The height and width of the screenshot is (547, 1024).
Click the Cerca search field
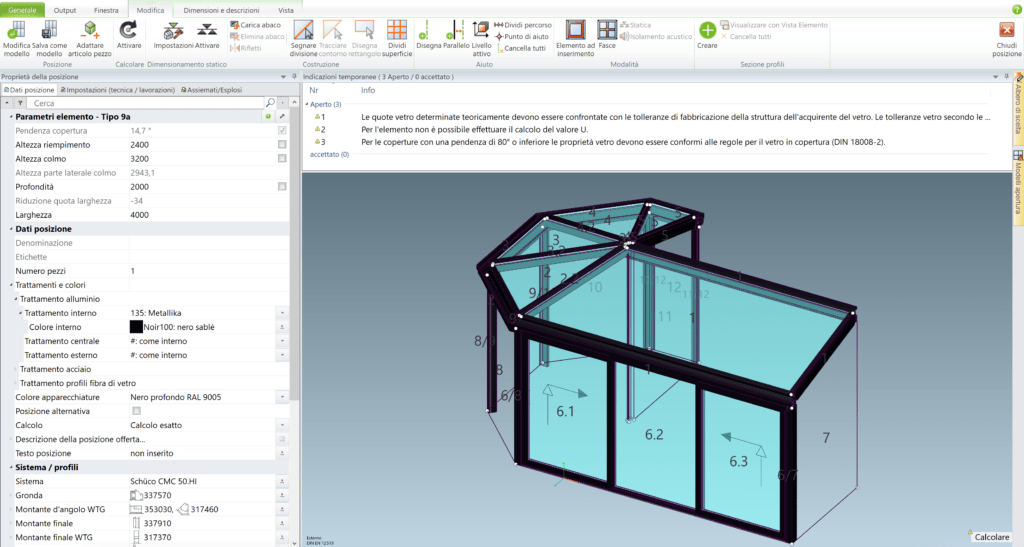tap(147, 103)
